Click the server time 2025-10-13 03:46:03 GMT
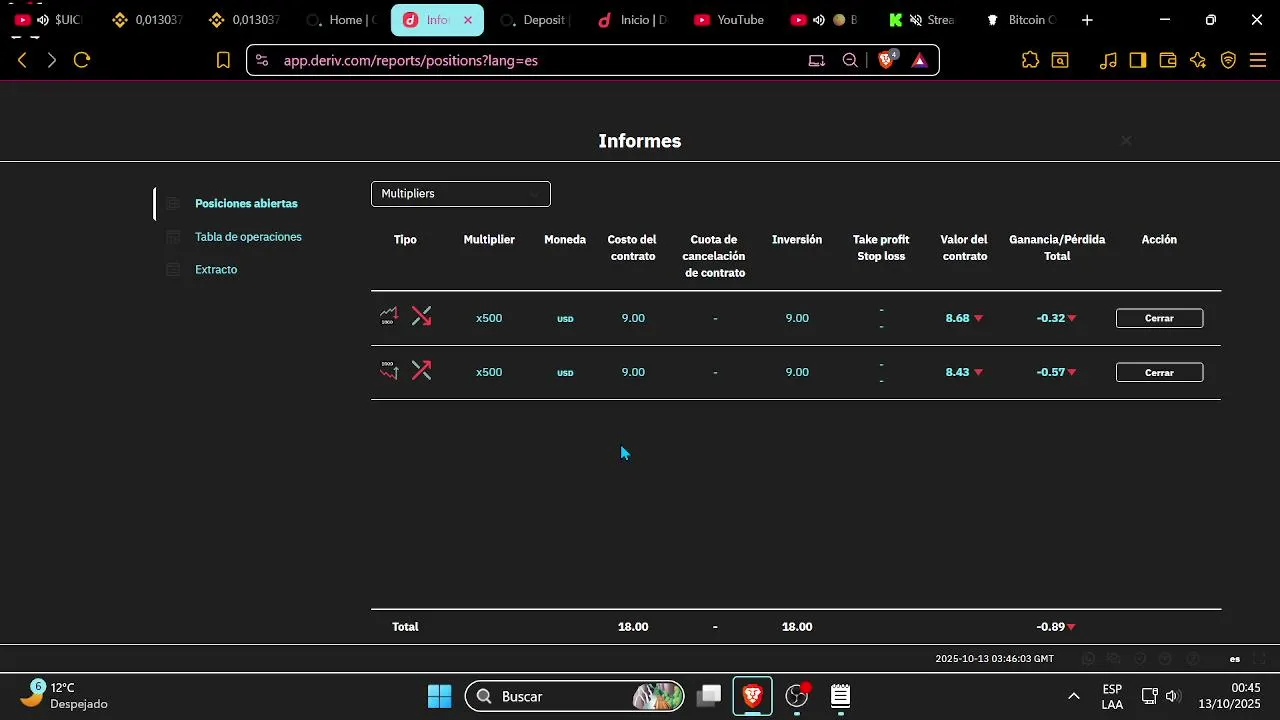This screenshot has width=1280, height=720. pyautogui.click(x=994, y=659)
